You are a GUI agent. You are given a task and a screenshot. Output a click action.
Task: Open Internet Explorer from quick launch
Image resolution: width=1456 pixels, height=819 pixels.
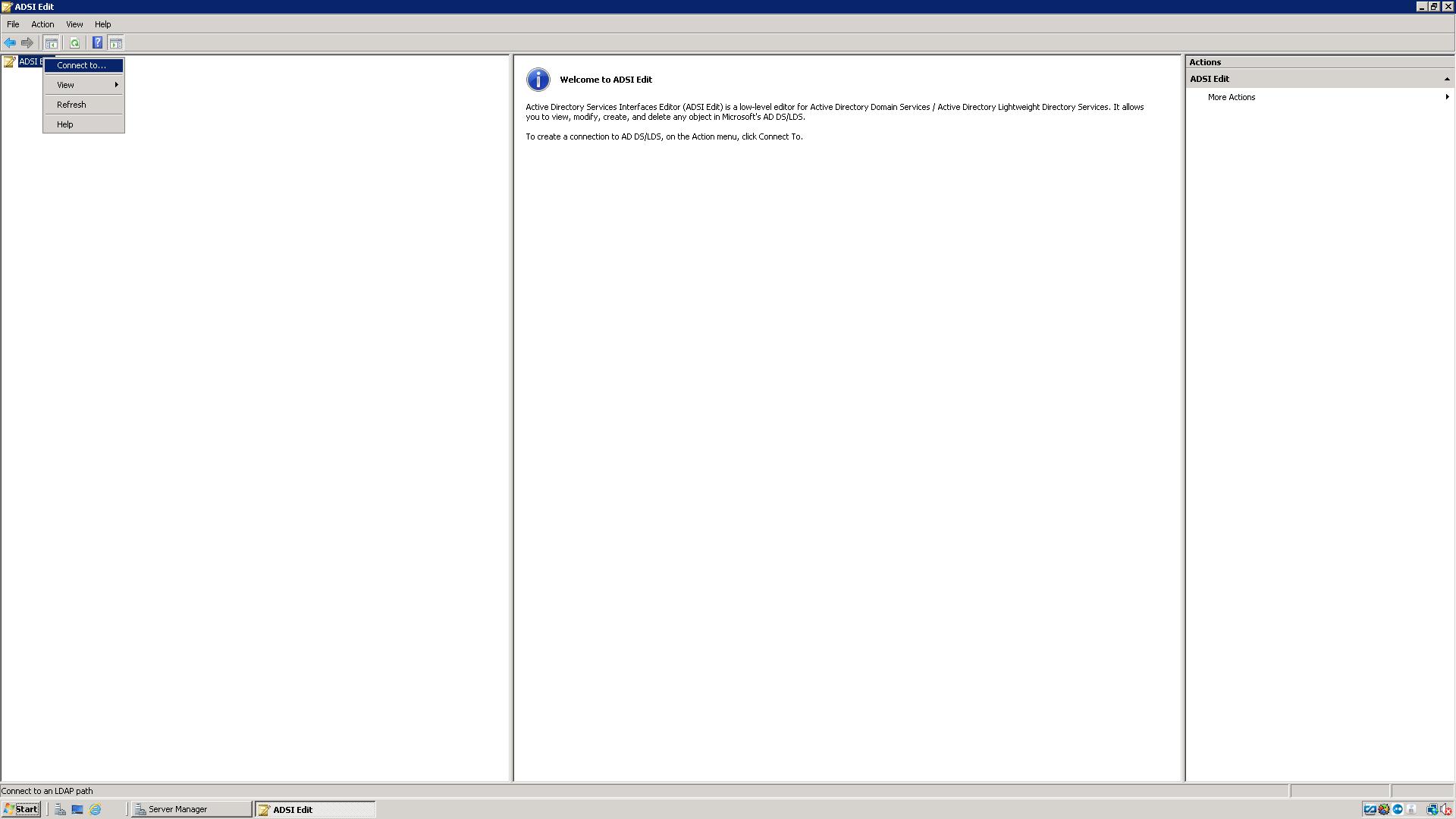(x=96, y=810)
